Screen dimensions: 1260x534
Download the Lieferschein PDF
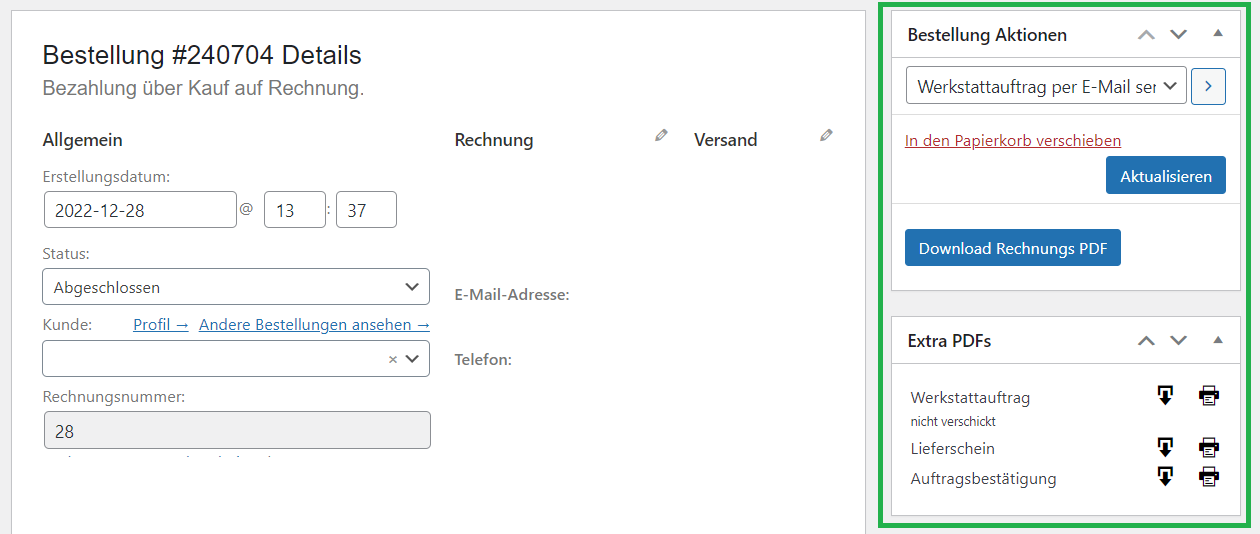pyautogui.click(x=1165, y=447)
